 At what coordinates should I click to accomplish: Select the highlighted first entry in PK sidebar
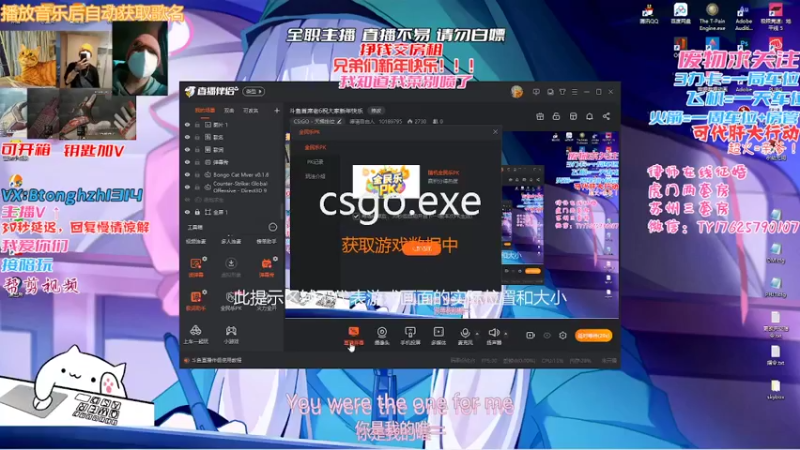coord(315,147)
